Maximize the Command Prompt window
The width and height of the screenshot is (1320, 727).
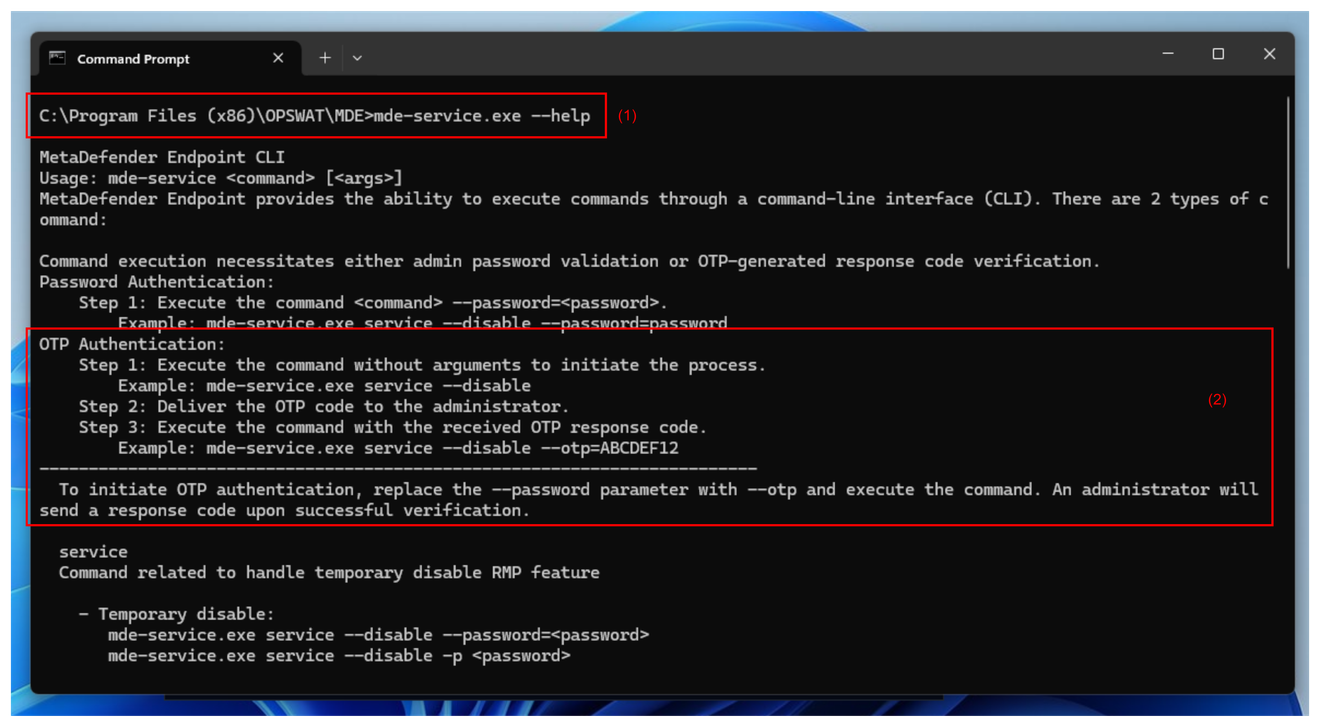(1218, 54)
